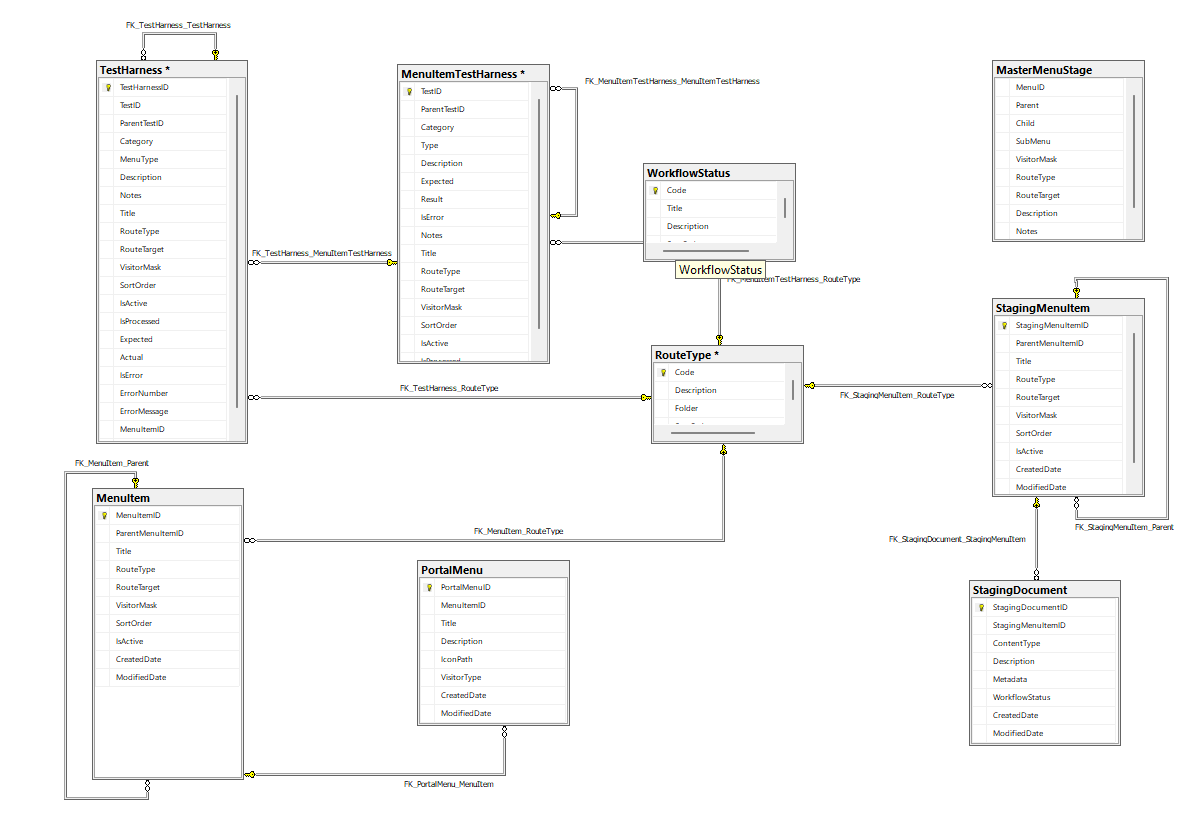Click the key icon beside PortalMenuID

pyautogui.click(x=429, y=587)
